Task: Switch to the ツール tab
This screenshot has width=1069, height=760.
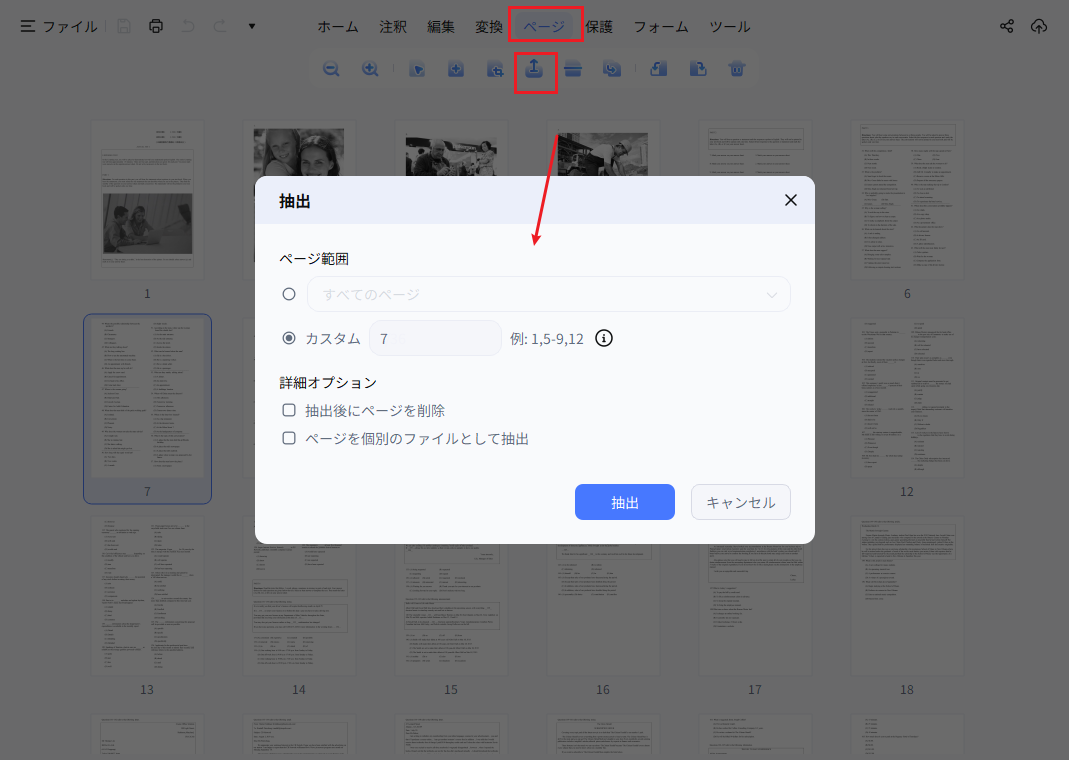Action: coord(729,27)
